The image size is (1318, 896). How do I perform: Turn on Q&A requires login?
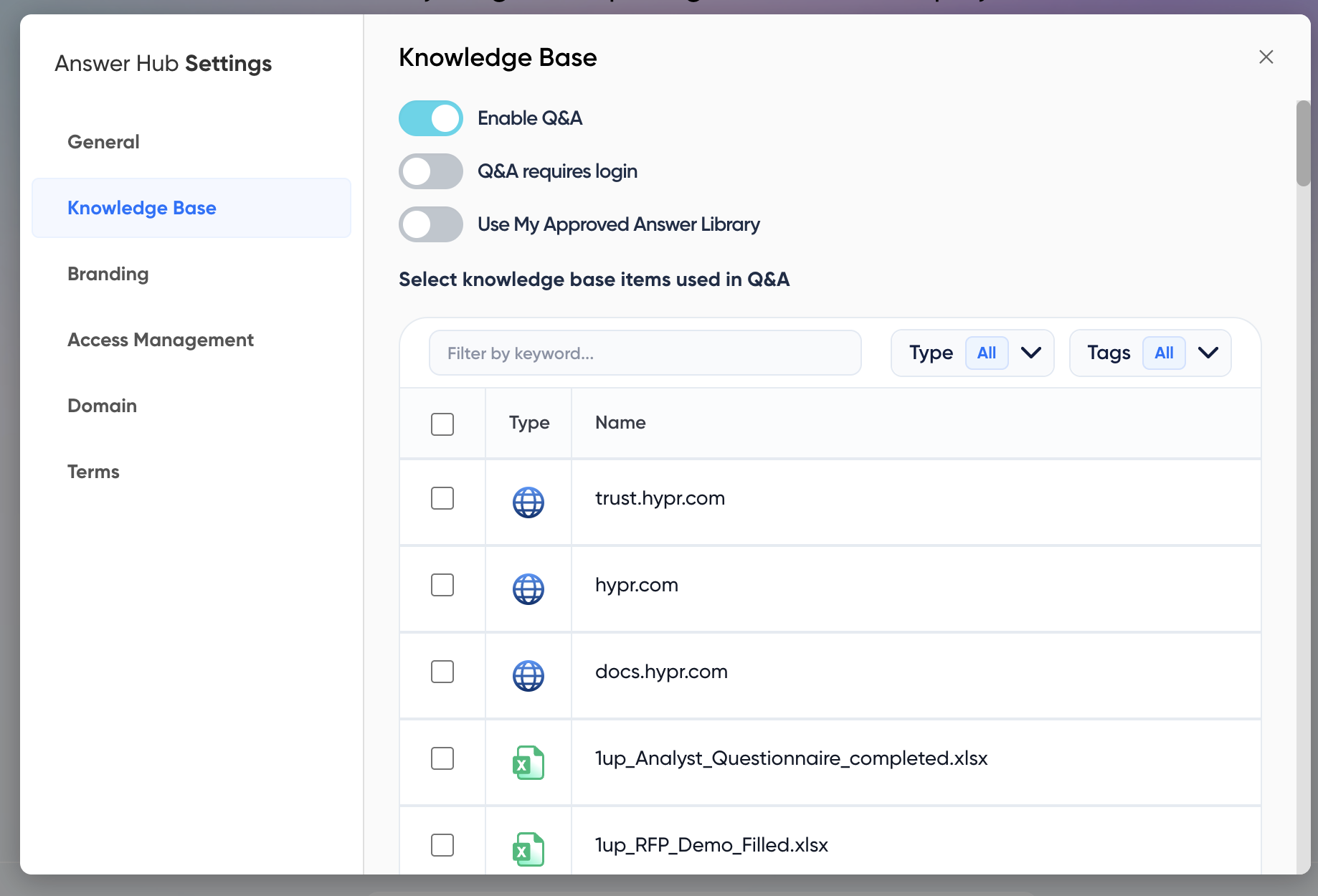pyautogui.click(x=431, y=171)
